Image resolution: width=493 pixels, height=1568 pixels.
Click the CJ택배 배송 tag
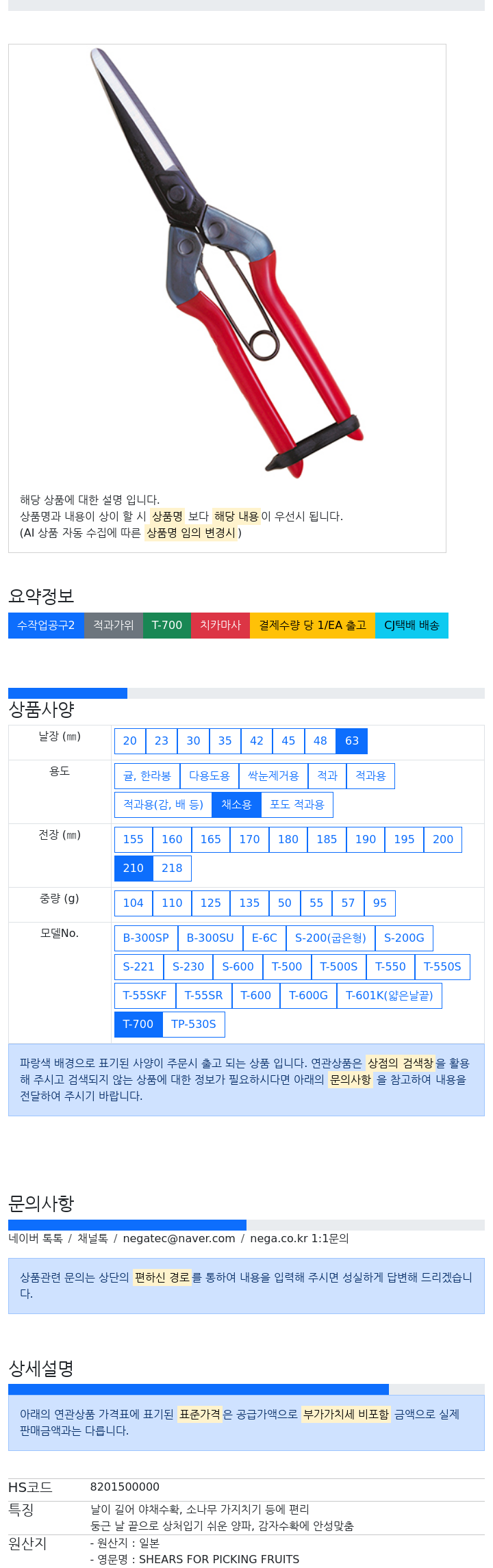[x=412, y=626]
